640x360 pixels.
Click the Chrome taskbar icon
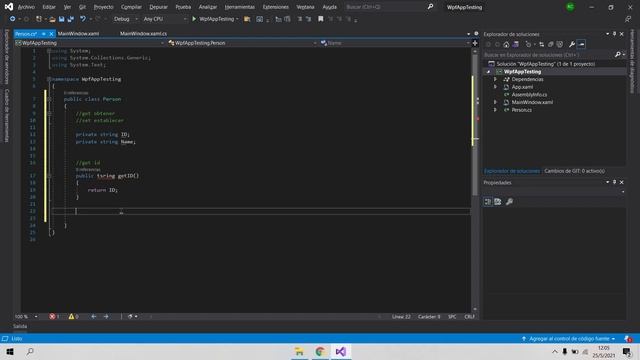coord(320,351)
